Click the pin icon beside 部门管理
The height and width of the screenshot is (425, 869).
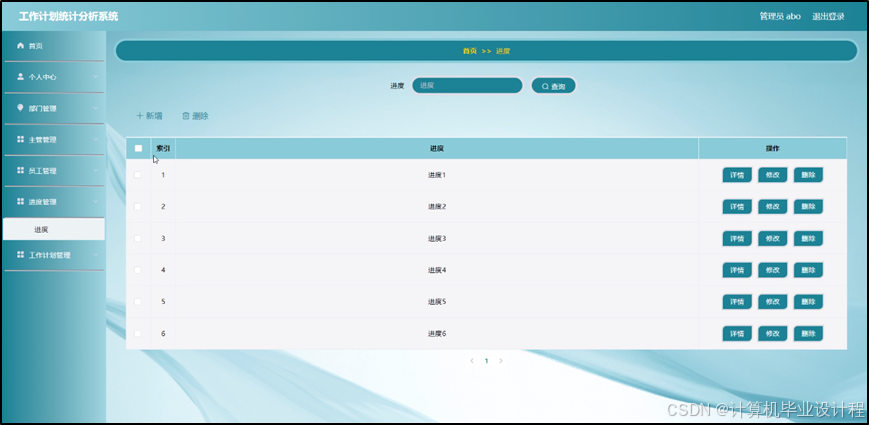pos(21,107)
